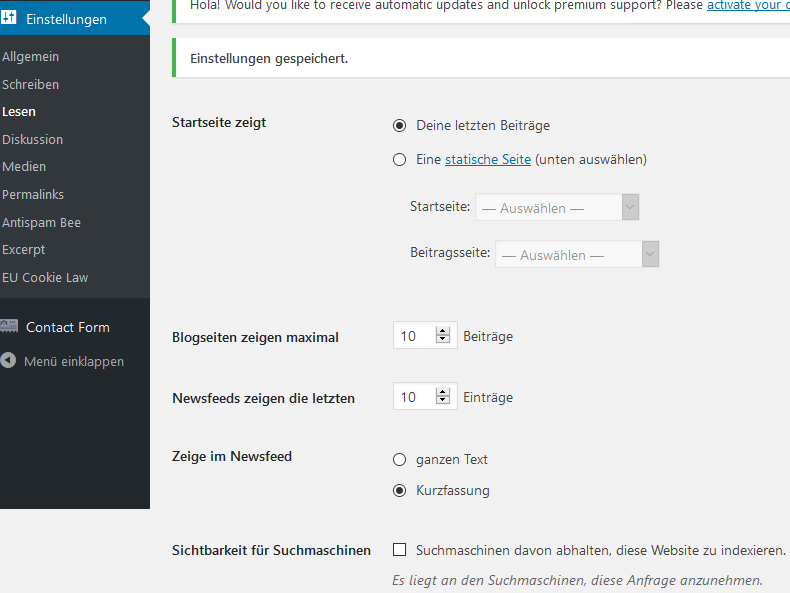790x593 pixels.
Task: Increase Newsfeeds Einträge with the up arrow
Action: click(443, 392)
